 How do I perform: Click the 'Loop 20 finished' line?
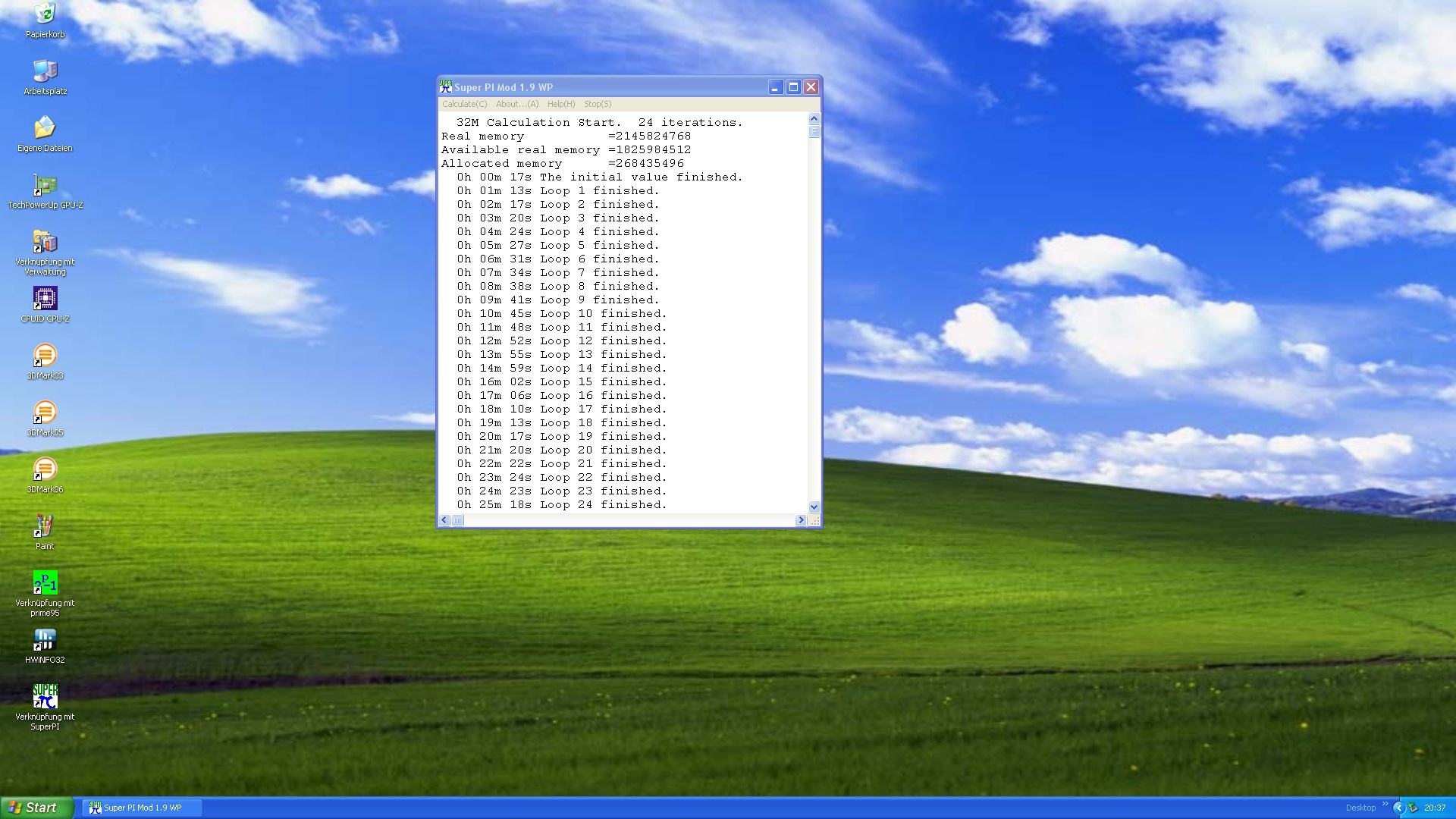click(562, 450)
